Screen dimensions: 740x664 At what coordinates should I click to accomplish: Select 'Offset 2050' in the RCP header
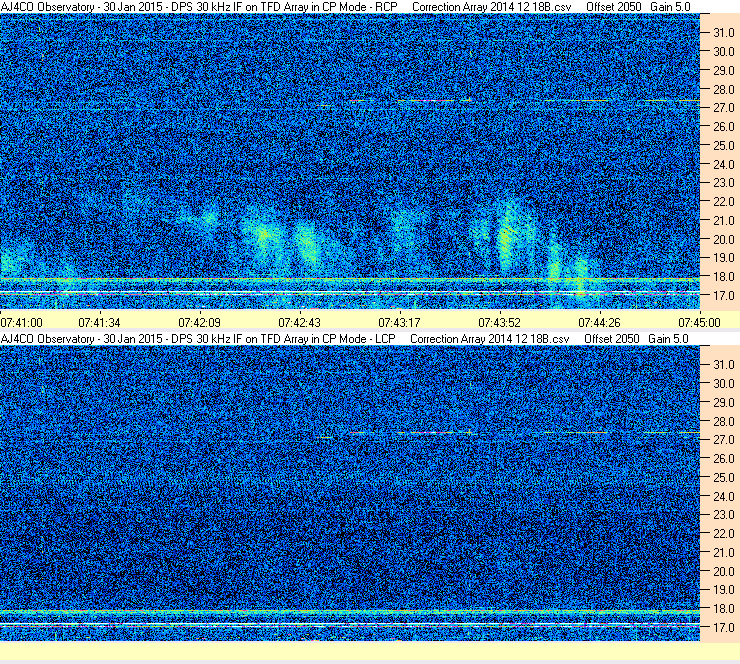click(x=614, y=7)
